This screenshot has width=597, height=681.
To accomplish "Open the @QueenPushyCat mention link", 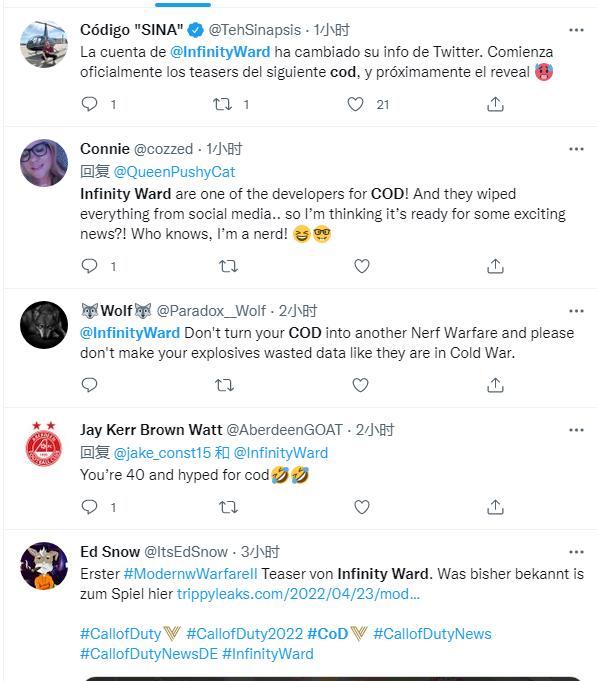I will (x=174, y=172).
